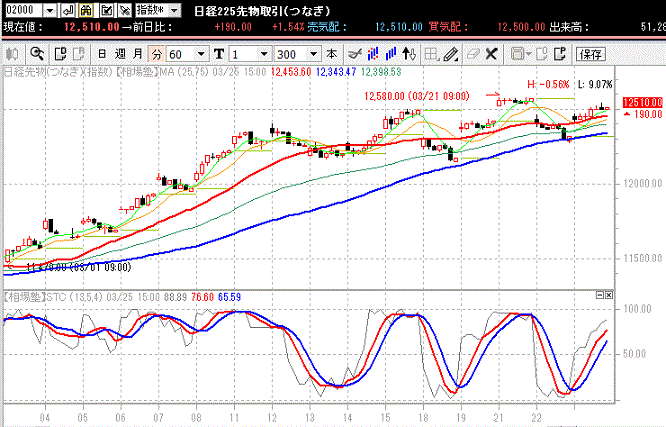The height and width of the screenshot is (427, 666).
Task: Select the pencil drawing tool
Action: pos(450,54)
